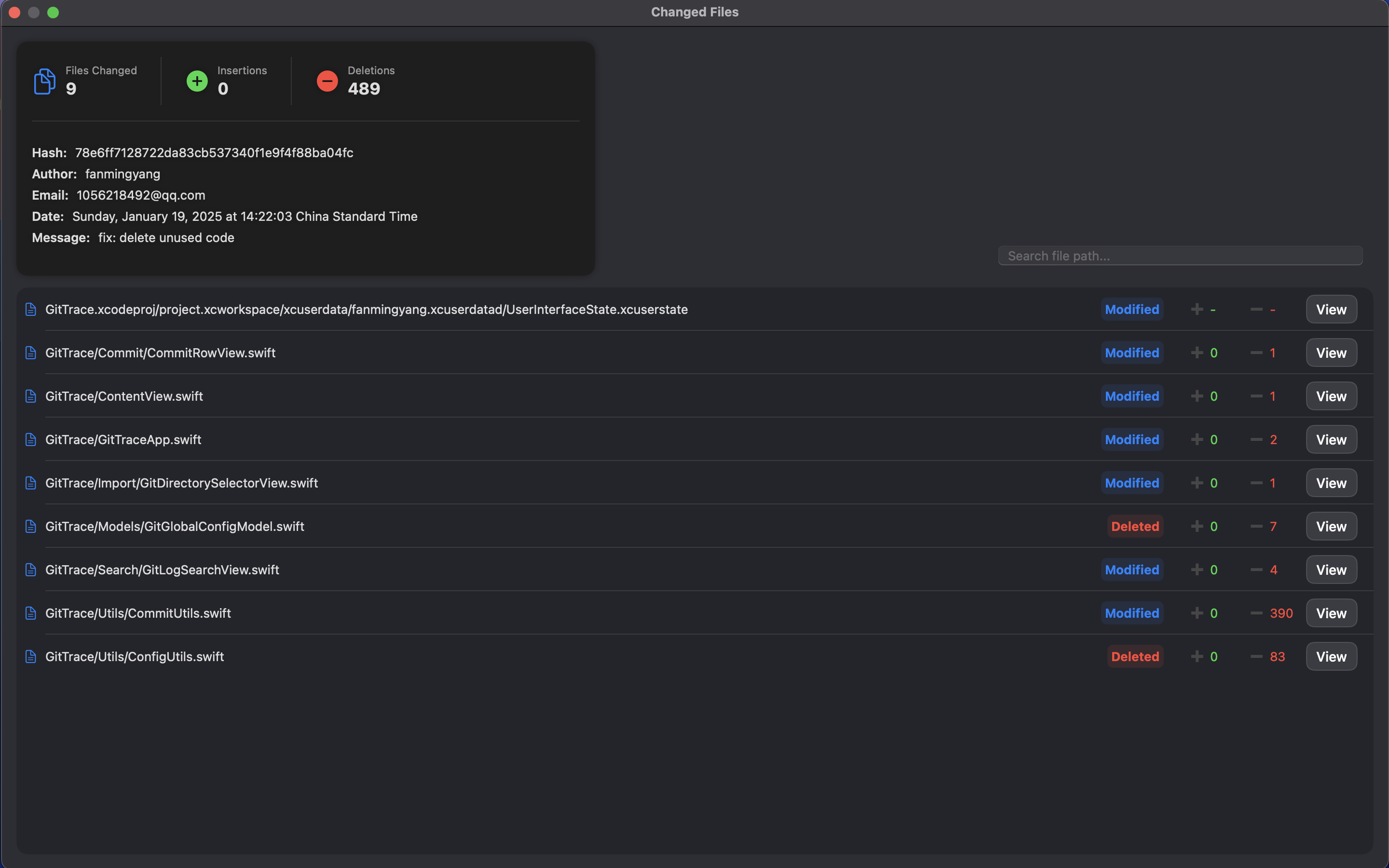Click Modified badge on GitTraceApp.swift row
1389x868 pixels.
(x=1132, y=440)
